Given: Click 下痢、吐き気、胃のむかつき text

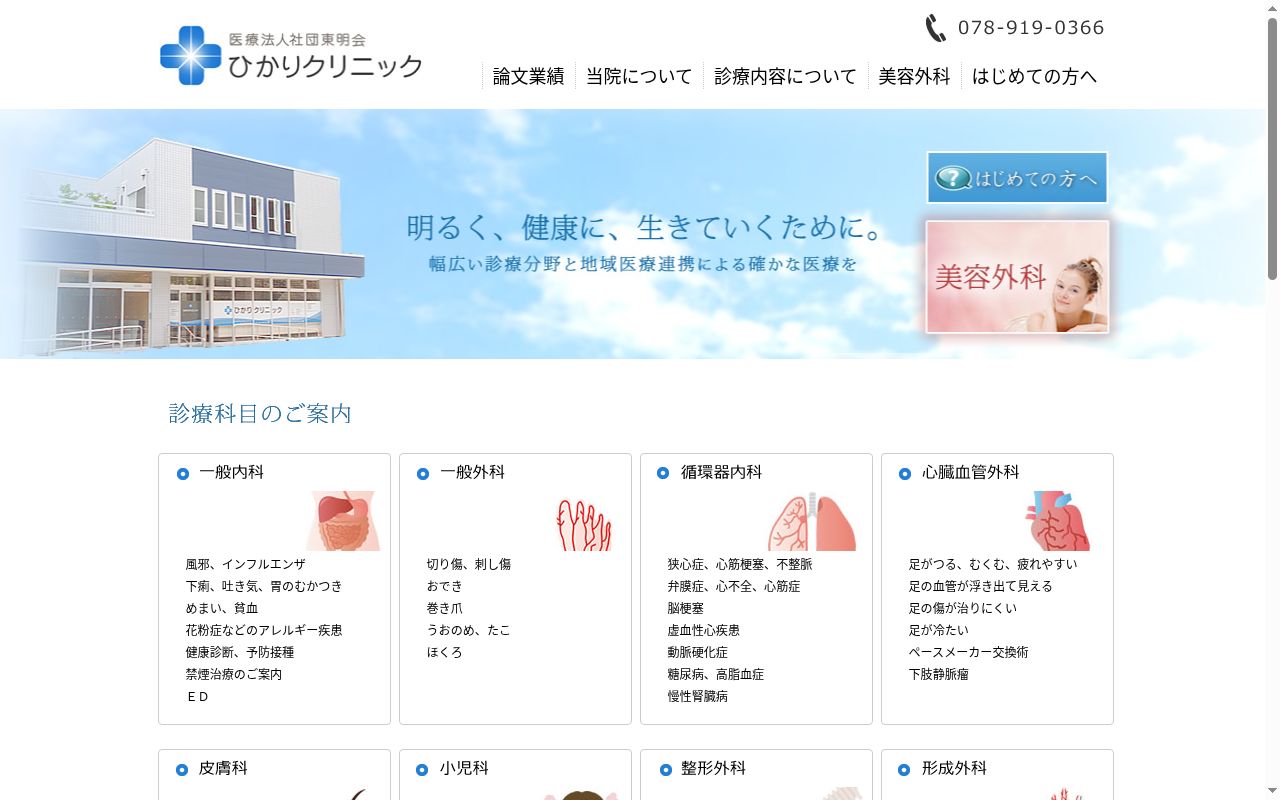Looking at the screenshot, I should (263, 586).
